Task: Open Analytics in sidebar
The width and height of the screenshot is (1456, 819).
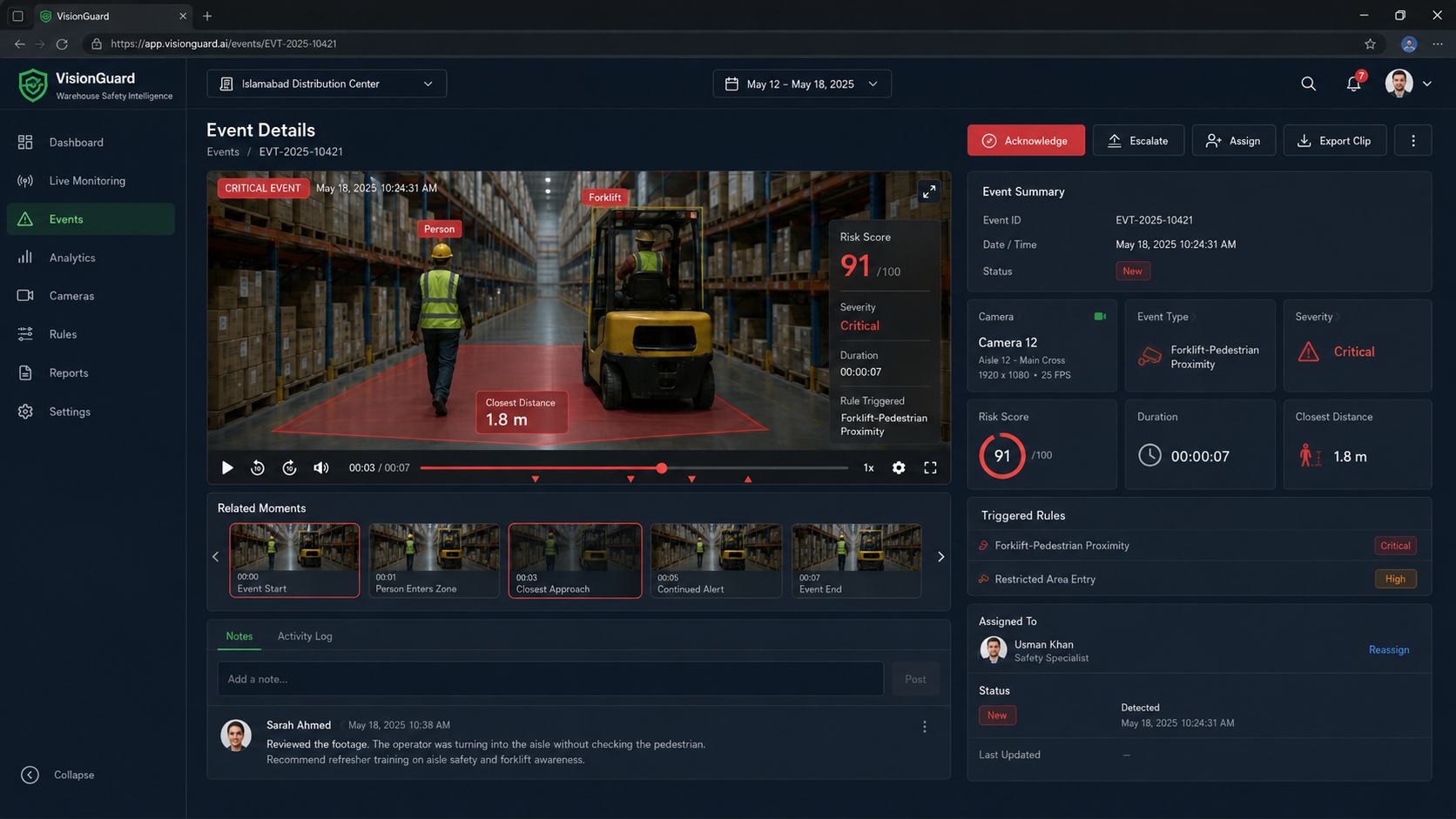Action: click(x=91, y=258)
